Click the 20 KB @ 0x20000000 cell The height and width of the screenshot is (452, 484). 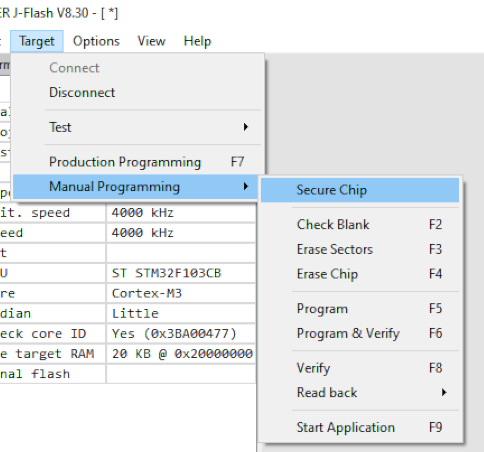[181, 354]
